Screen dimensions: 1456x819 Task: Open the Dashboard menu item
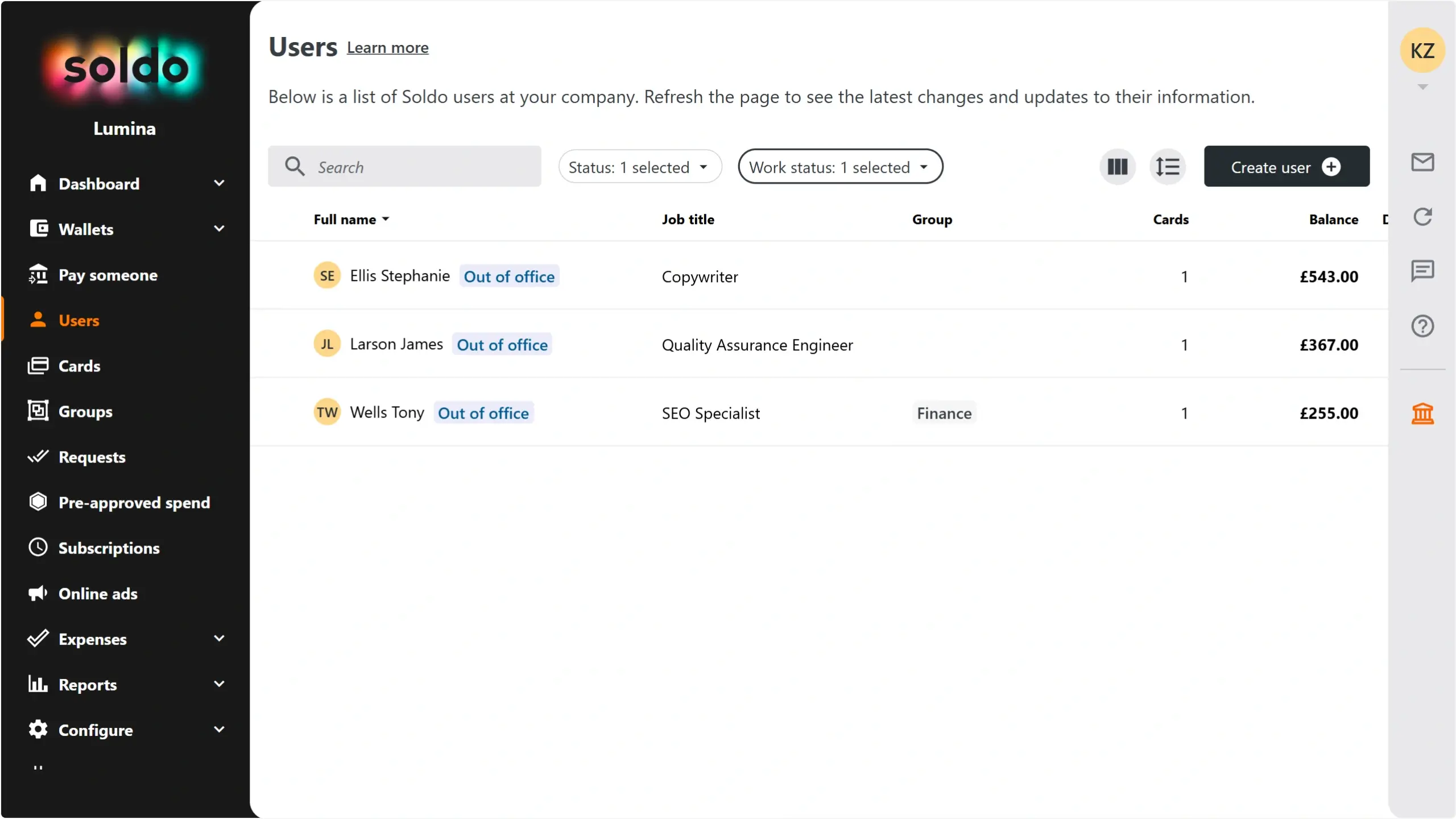click(99, 184)
